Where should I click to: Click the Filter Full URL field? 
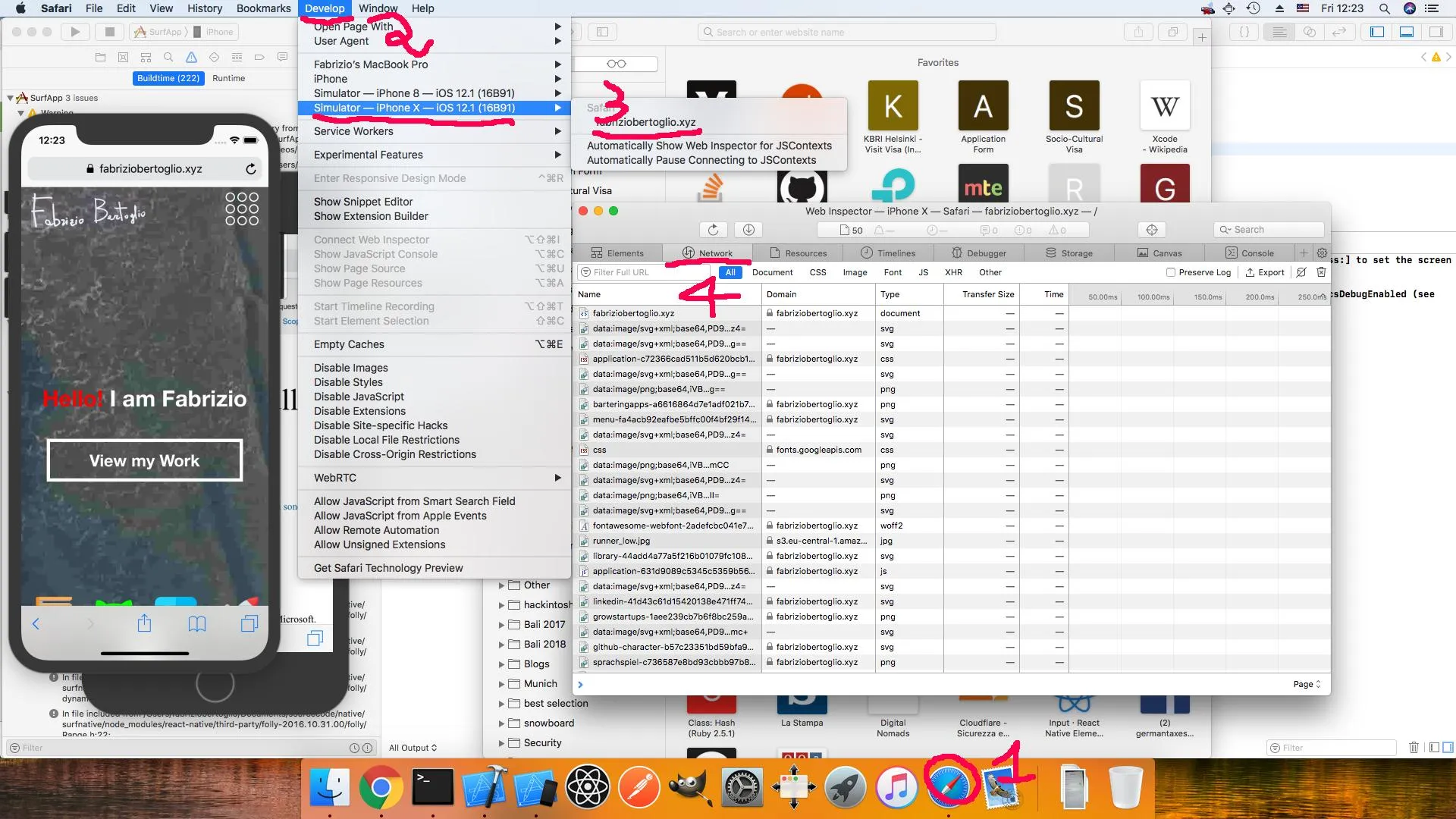(x=645, y=272)
